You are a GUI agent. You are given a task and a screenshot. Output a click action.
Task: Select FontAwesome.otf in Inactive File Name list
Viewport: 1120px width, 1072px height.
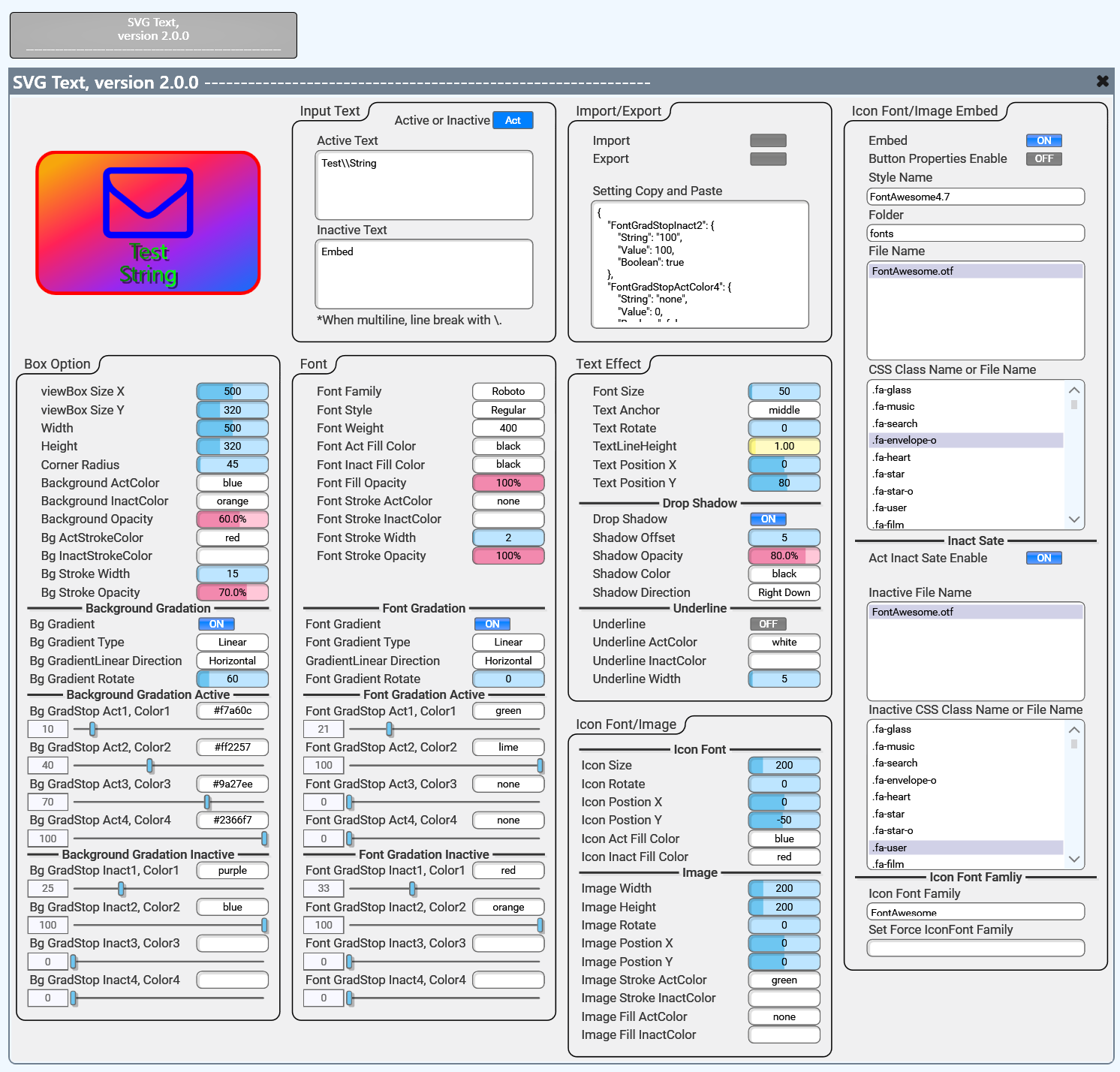tap(975, 612)
